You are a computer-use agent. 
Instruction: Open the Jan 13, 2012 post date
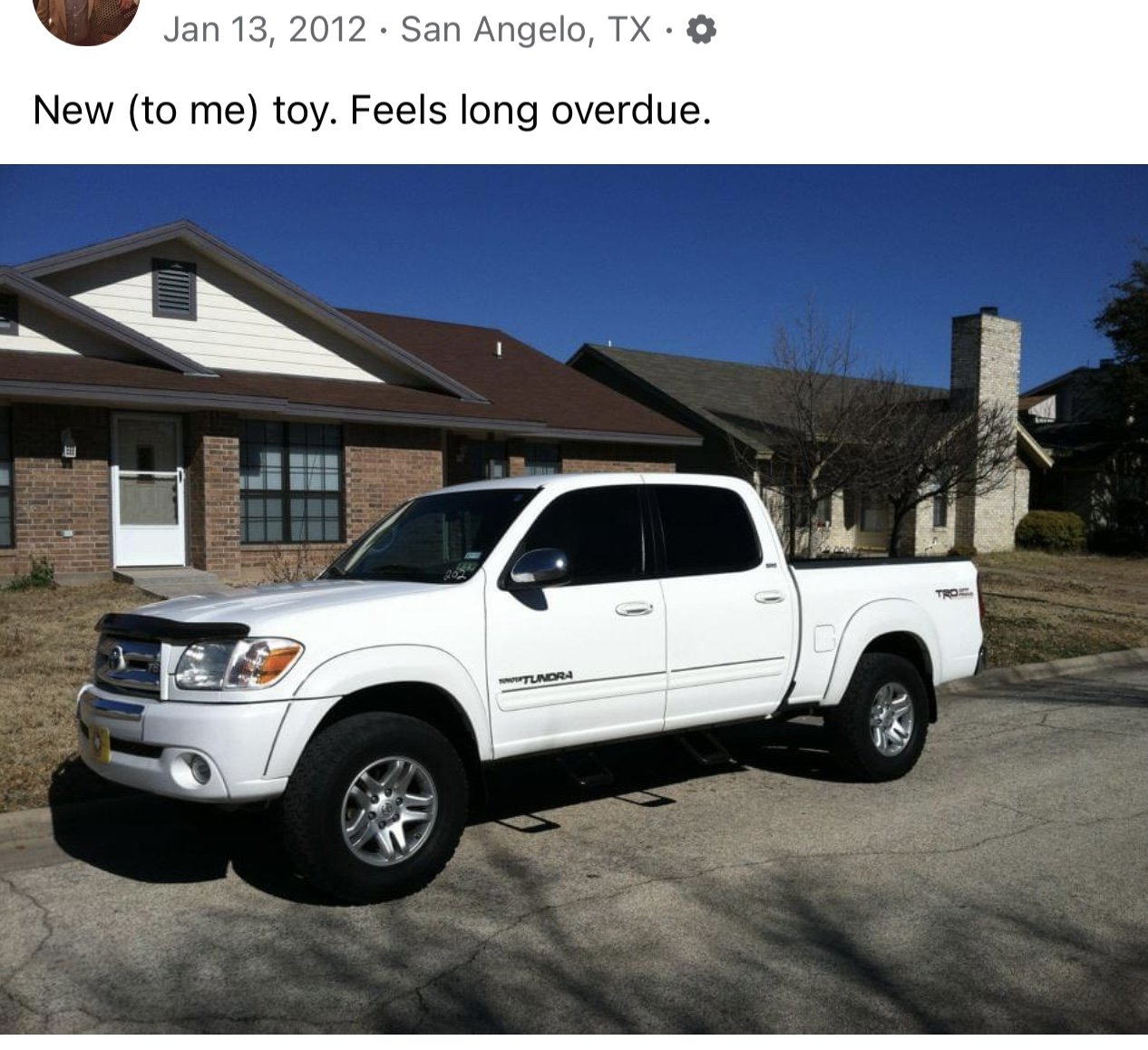pyautogui.click(x=265, y=30)
